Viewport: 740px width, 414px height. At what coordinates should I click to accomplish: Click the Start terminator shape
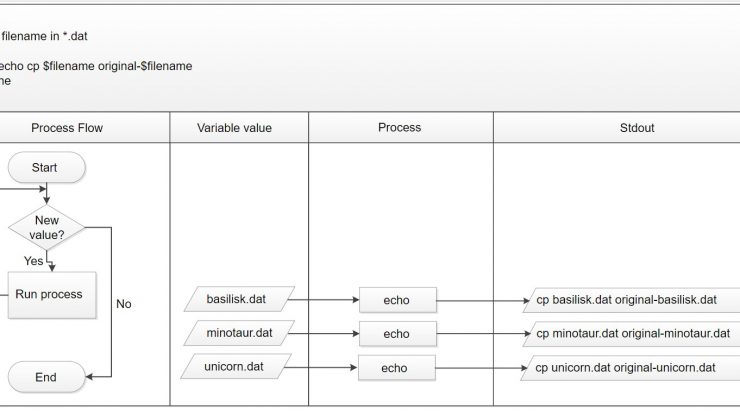tap(47, 168)
